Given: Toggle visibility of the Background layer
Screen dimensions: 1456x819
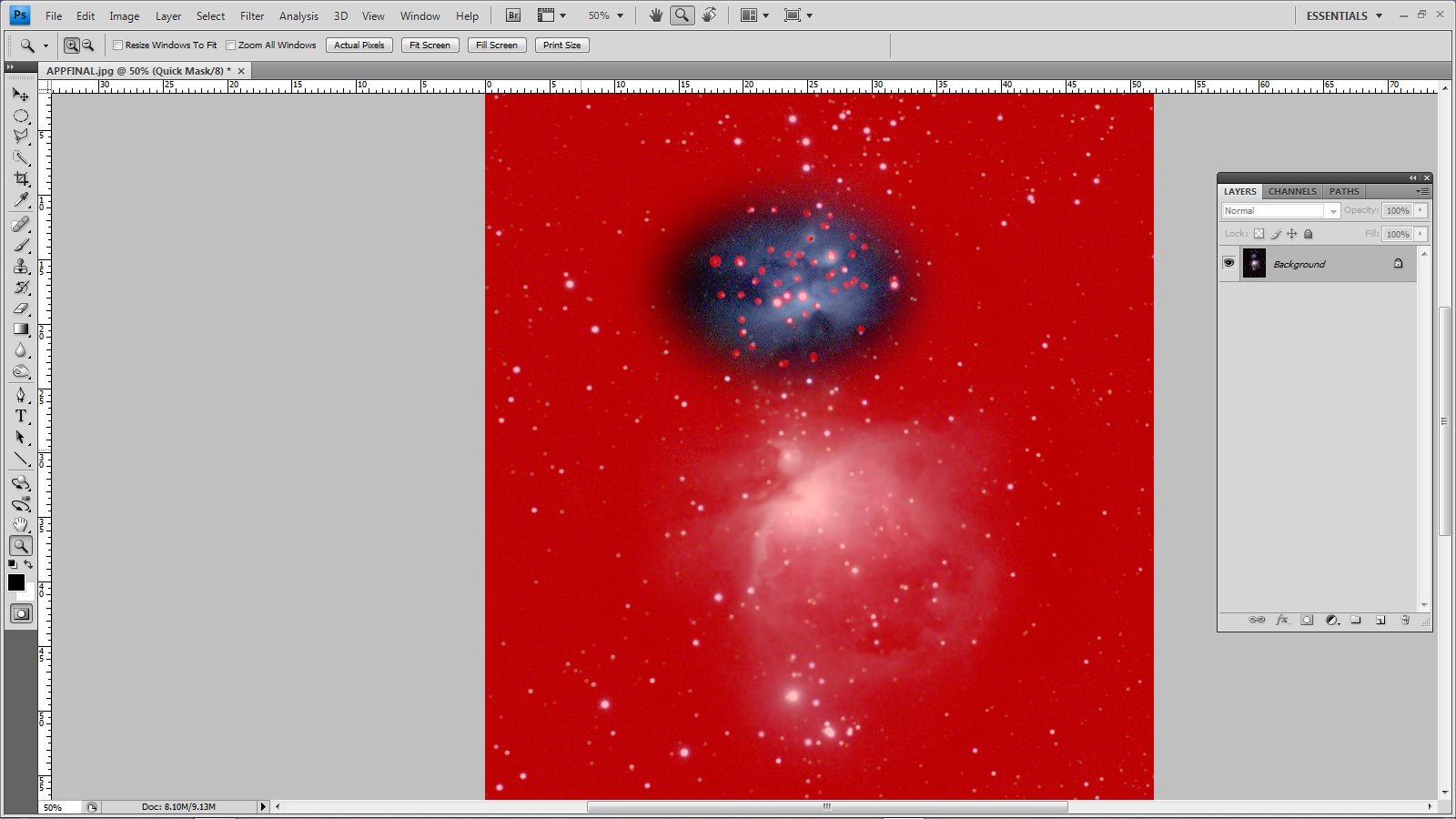Looking at the screenshot, I should coord(1229,263).
